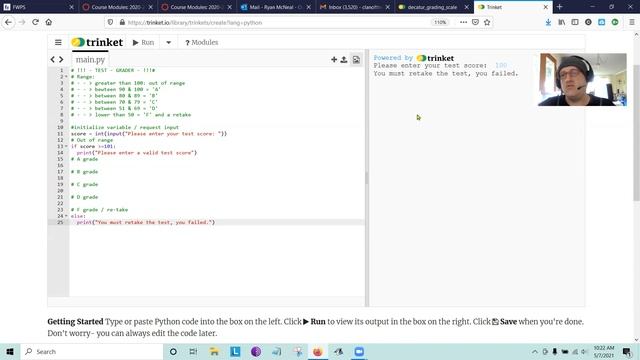
Task: Click the webcam video thumbnail
Action: click(x=583, y=80)
